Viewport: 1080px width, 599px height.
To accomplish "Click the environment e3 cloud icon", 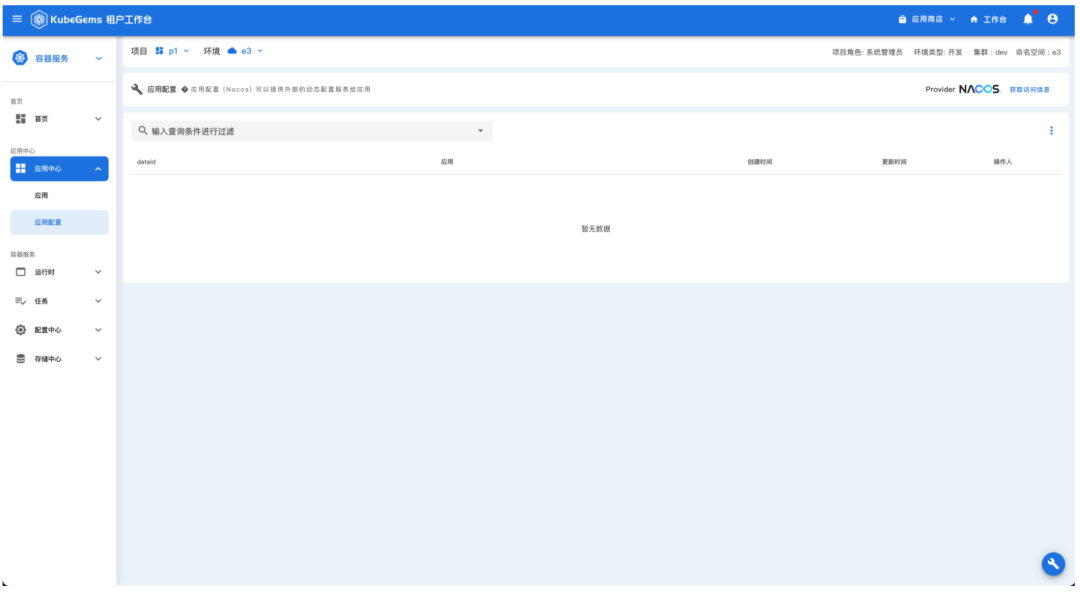I will tap(232, 51).
